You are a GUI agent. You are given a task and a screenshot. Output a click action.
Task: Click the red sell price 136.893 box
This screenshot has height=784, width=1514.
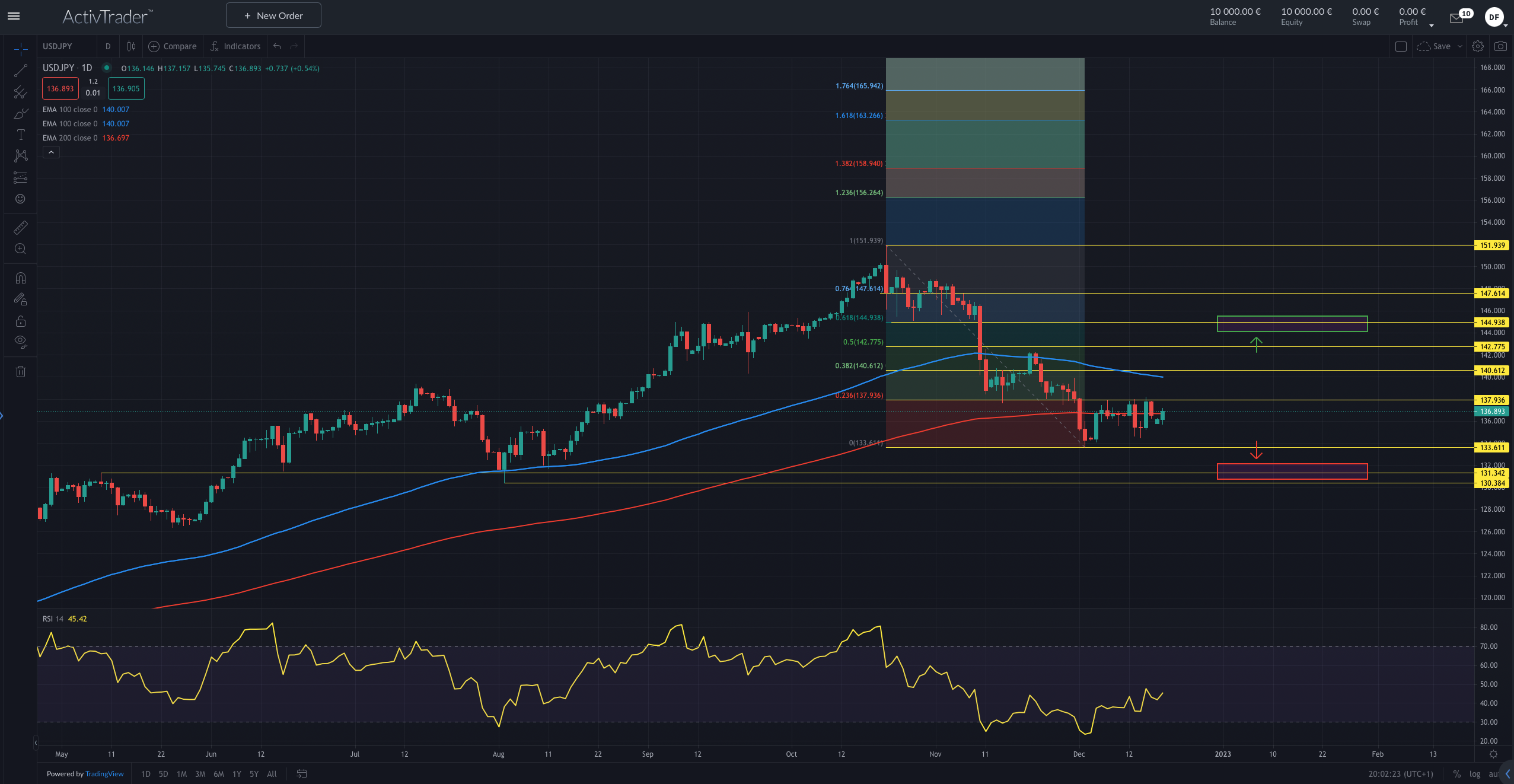(x=60, y=88)
